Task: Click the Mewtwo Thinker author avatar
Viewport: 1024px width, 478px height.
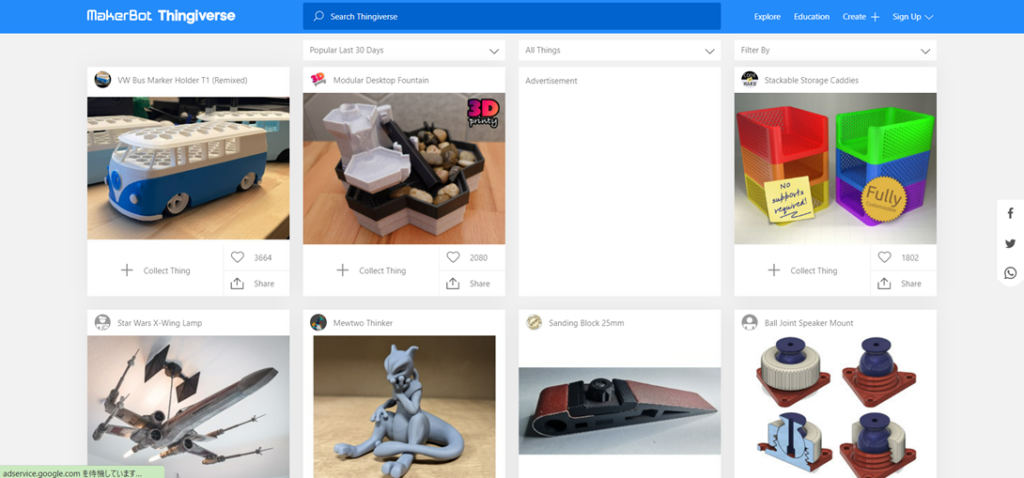Action: tap(318, 323)
